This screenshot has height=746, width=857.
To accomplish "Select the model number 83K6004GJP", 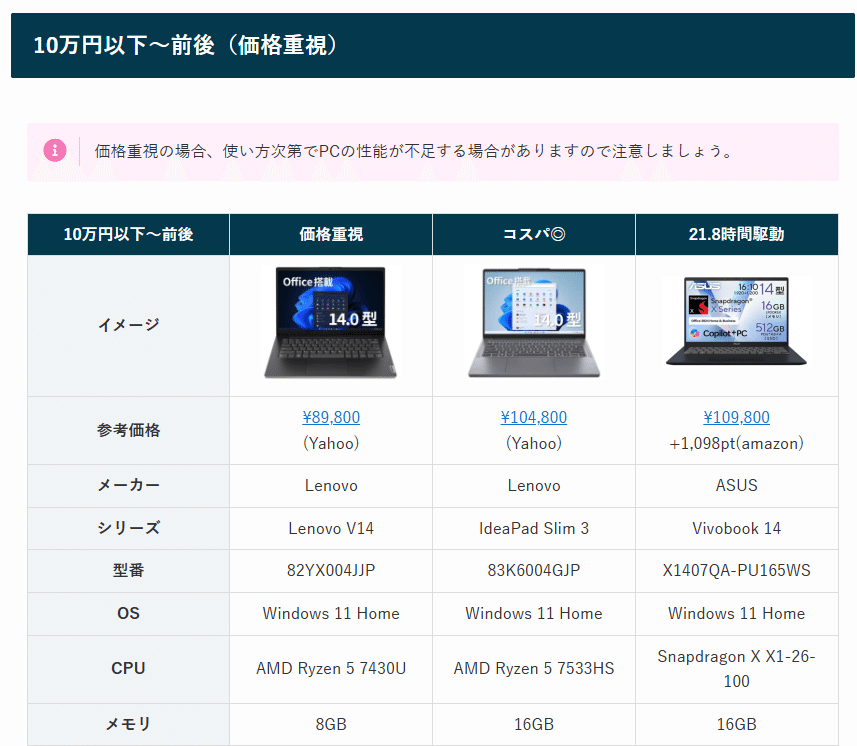I will 534,571.
